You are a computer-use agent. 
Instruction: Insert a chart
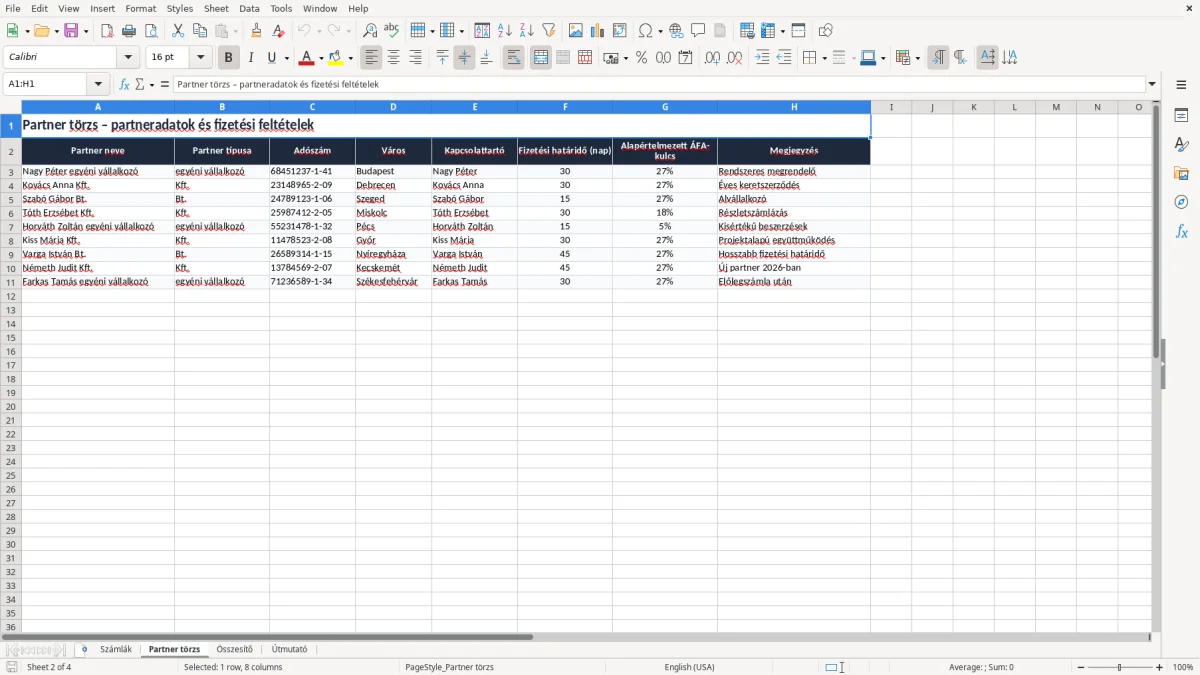coord(598,31)
